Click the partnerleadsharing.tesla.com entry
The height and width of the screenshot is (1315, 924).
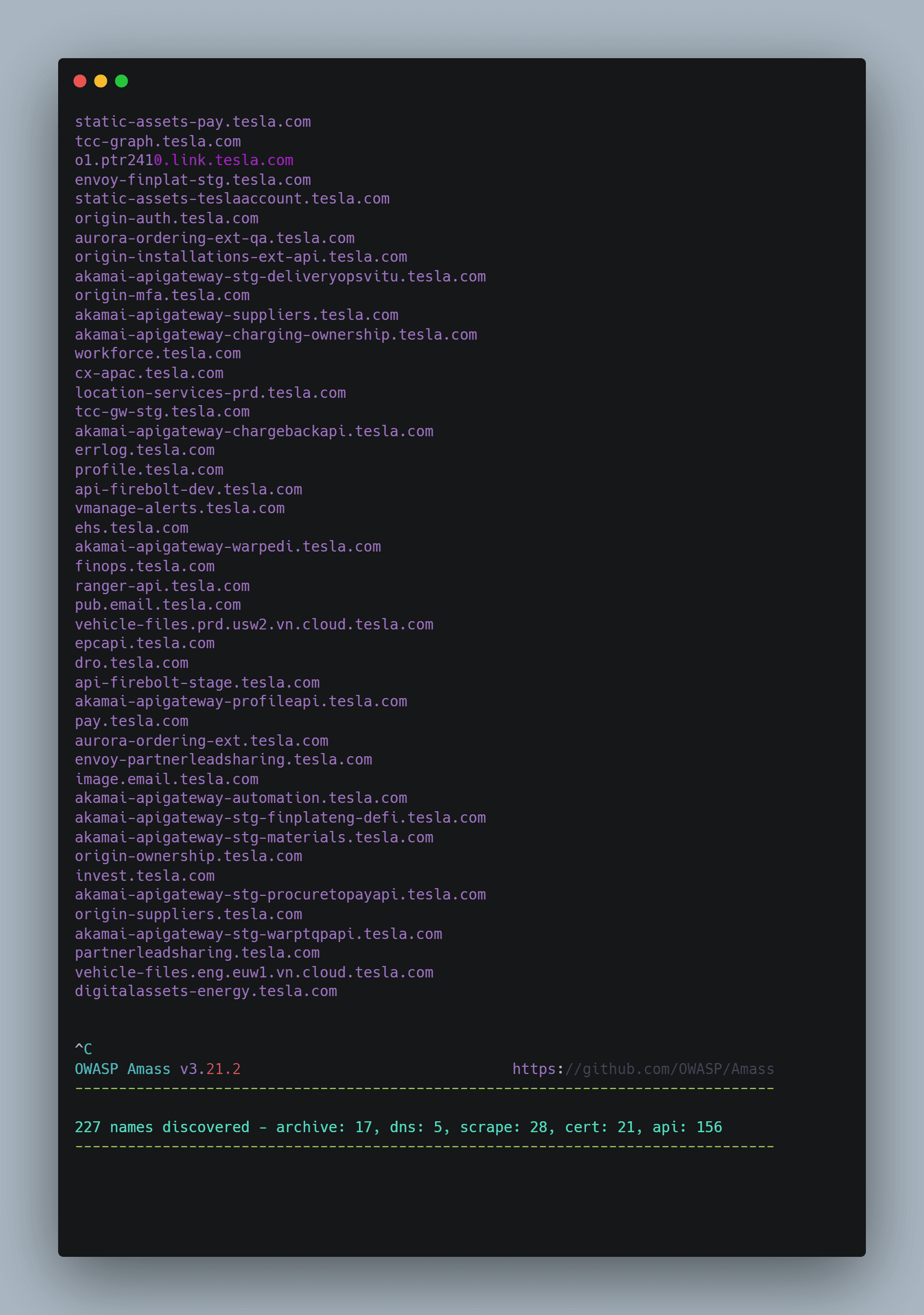[x=197, y=953]
